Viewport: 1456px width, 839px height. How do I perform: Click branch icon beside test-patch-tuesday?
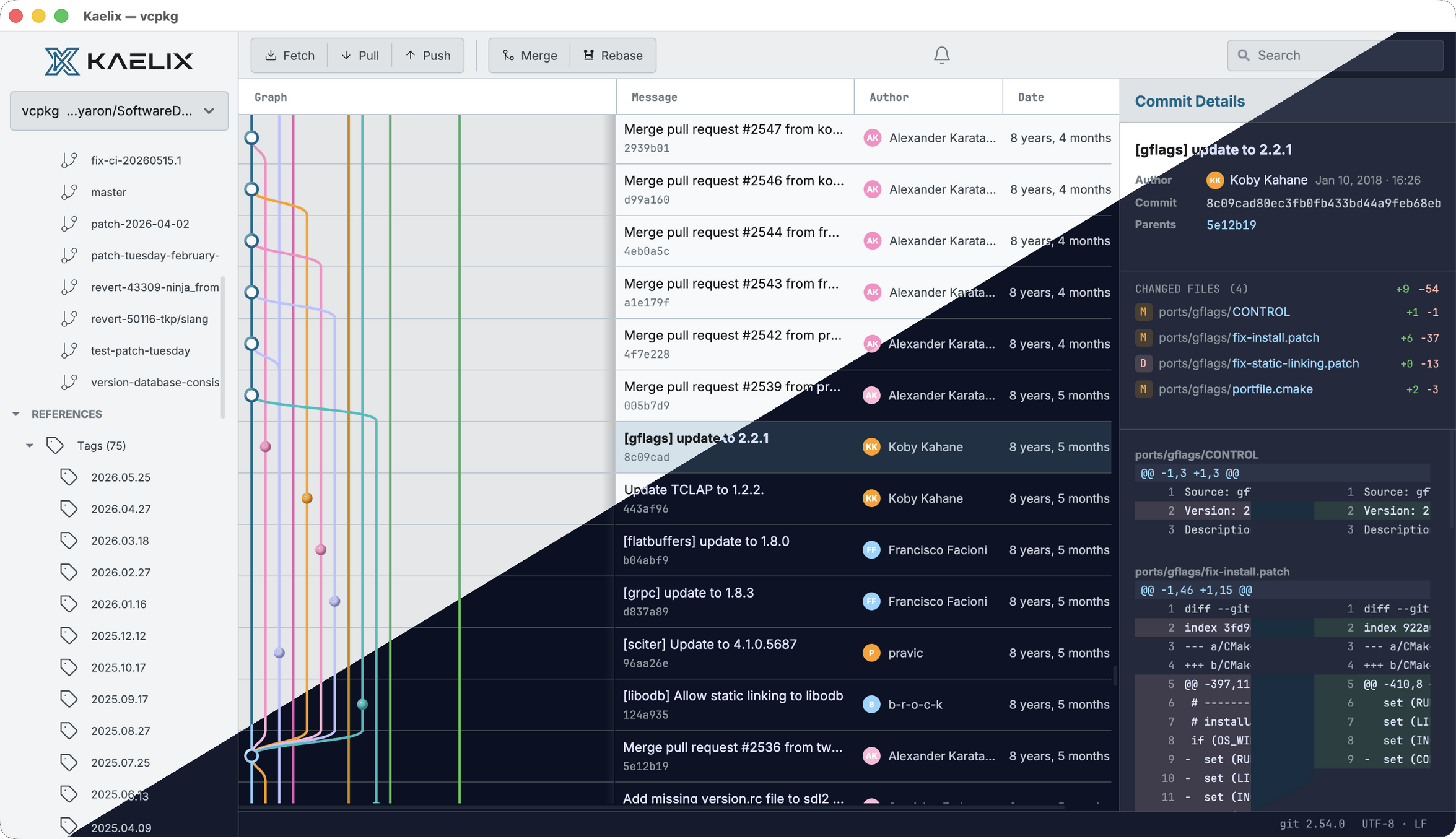coord(69,350)
